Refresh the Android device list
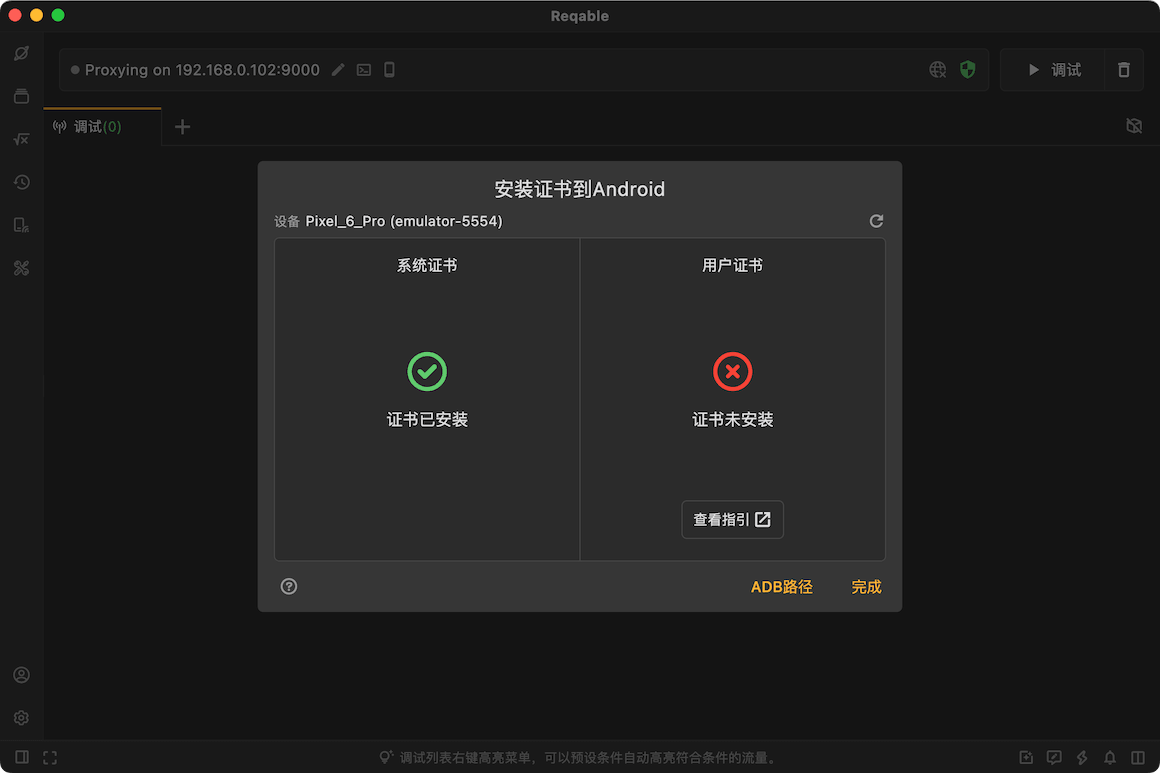 (x=876, y=221)
